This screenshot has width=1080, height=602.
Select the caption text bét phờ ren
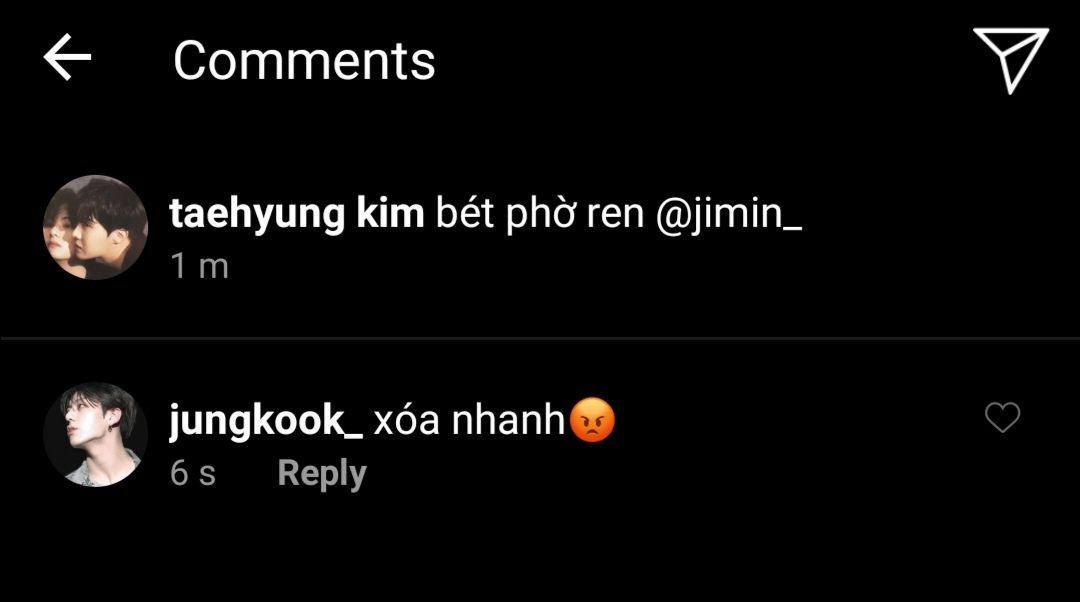[539, 214]
